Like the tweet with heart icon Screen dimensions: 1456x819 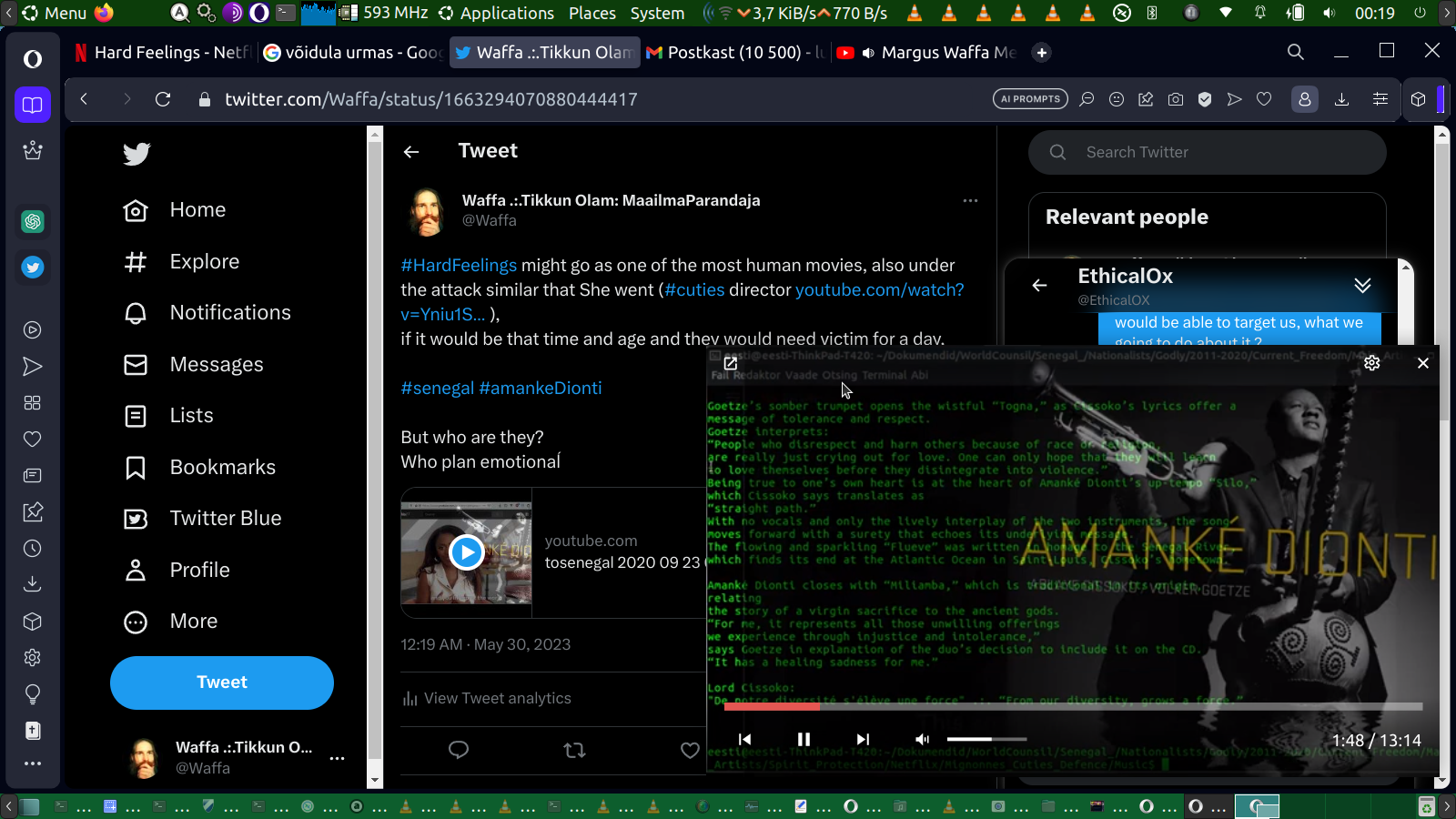click(x=690, y=750)
